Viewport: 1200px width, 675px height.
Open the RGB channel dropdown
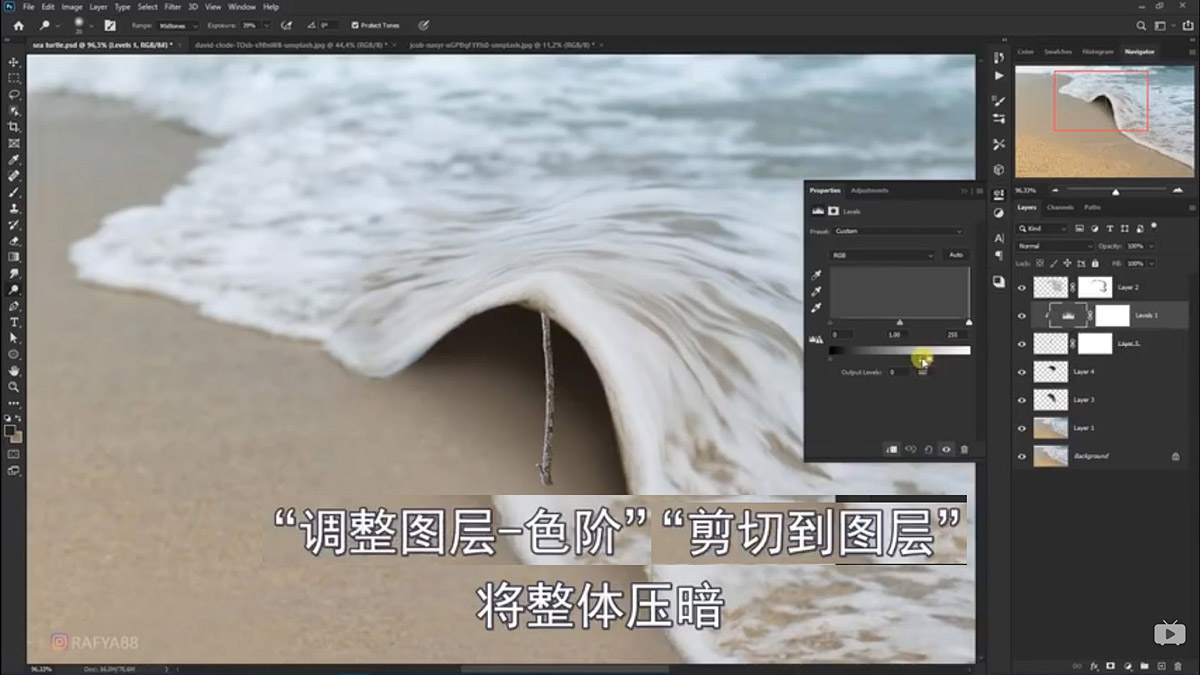pos(882,255)
